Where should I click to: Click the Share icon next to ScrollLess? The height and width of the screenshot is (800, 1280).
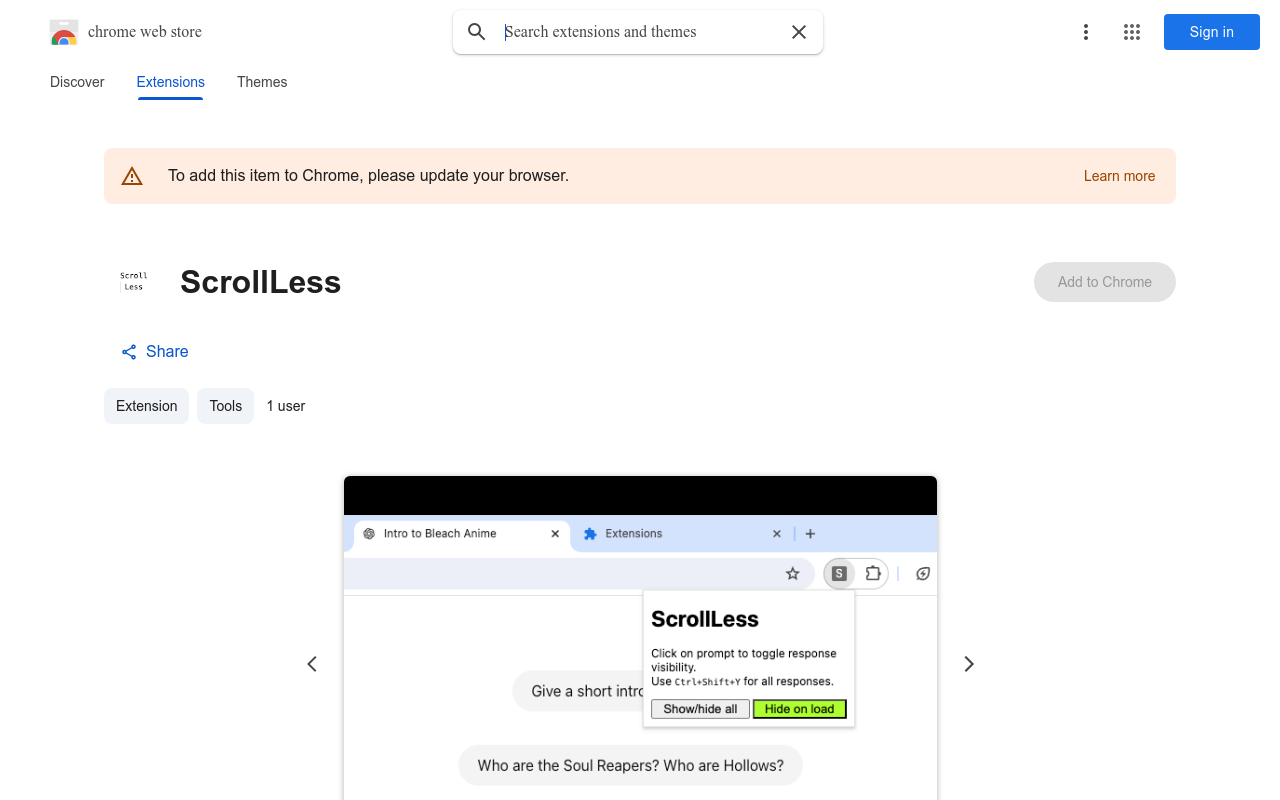[x=128, y=351]
